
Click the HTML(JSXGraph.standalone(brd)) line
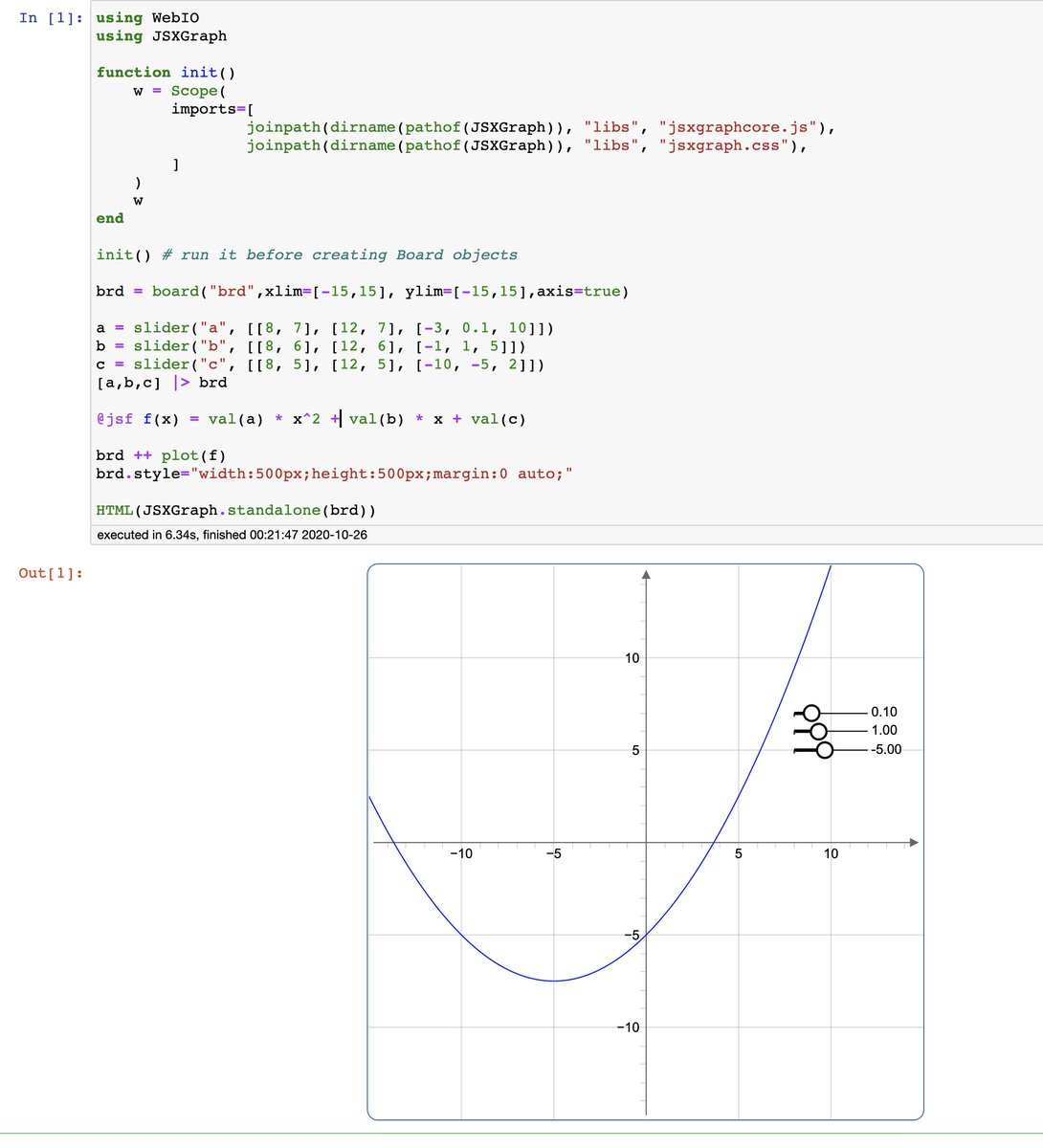point(236,511)
